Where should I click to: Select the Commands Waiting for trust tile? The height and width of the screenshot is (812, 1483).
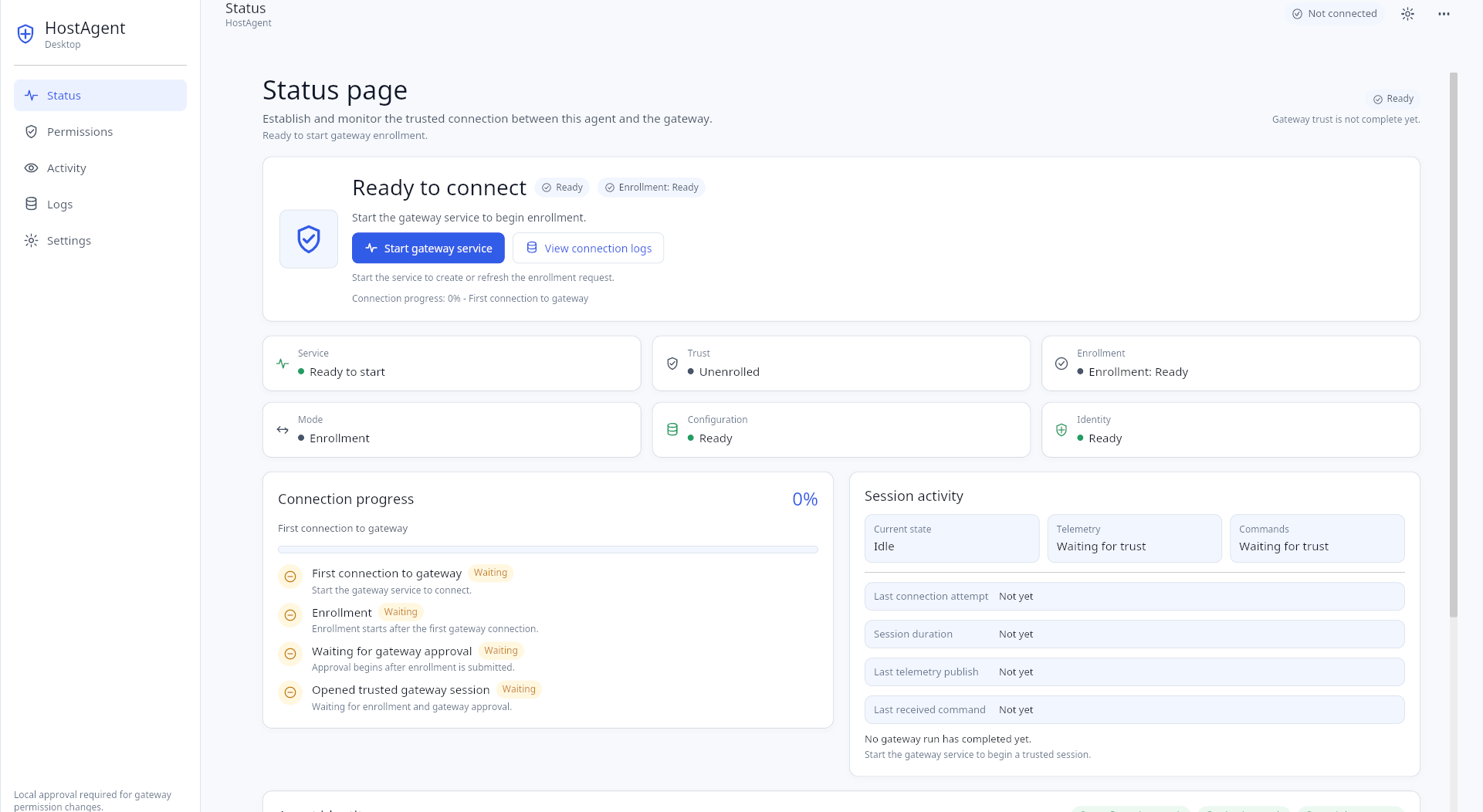(1317, 538)
